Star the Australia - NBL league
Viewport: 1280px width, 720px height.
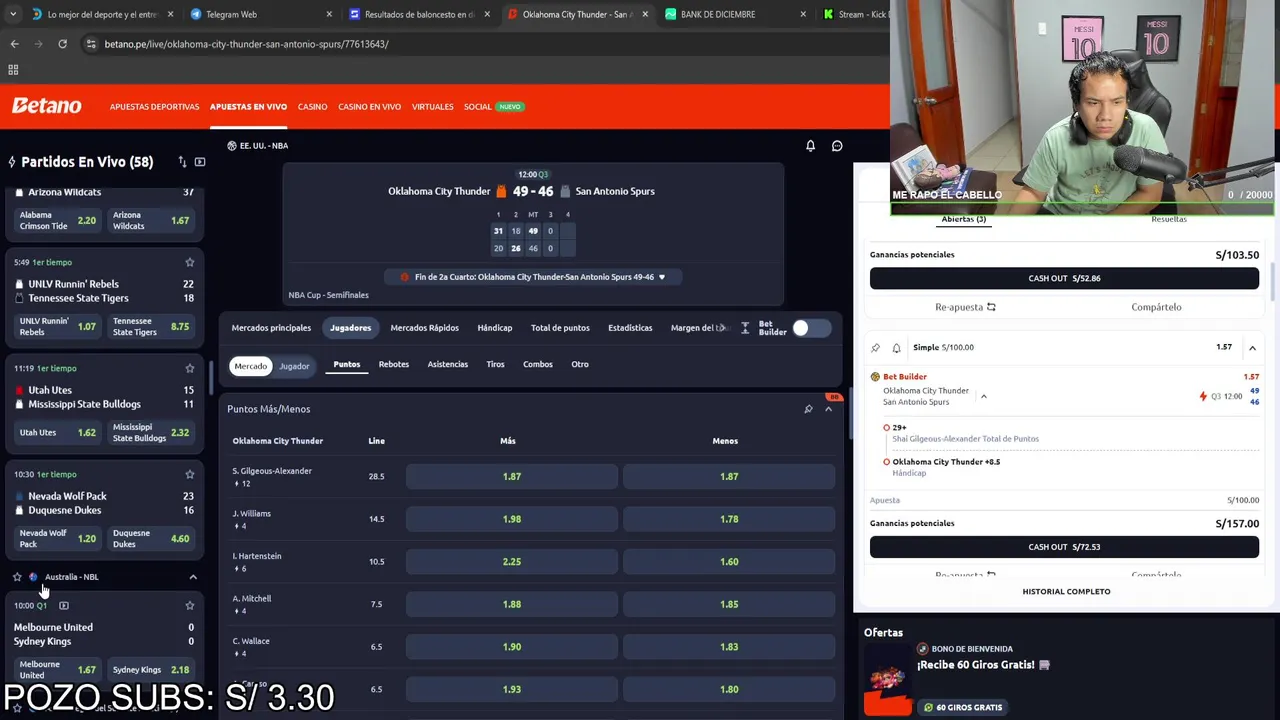click(x=17, y=577)
